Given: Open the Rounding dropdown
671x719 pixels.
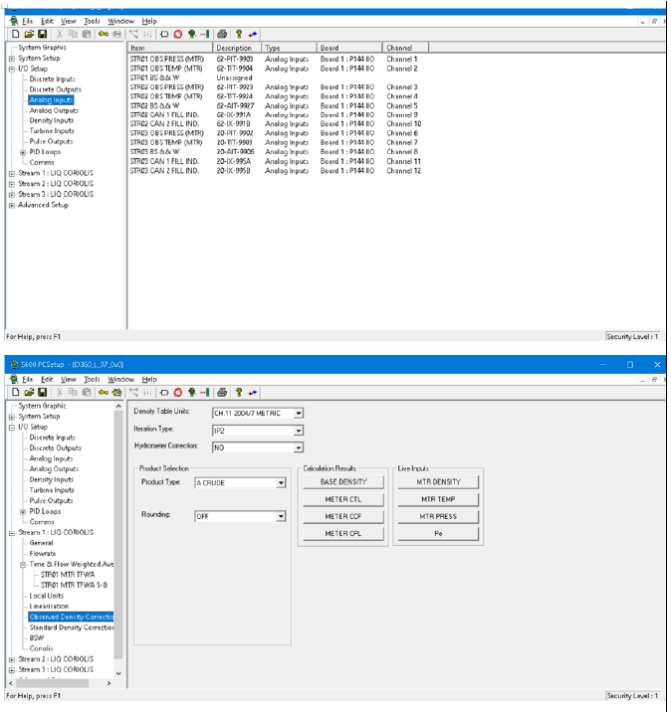Looking at the screenshot, I should pyautogui.click(x=281, y=516).
